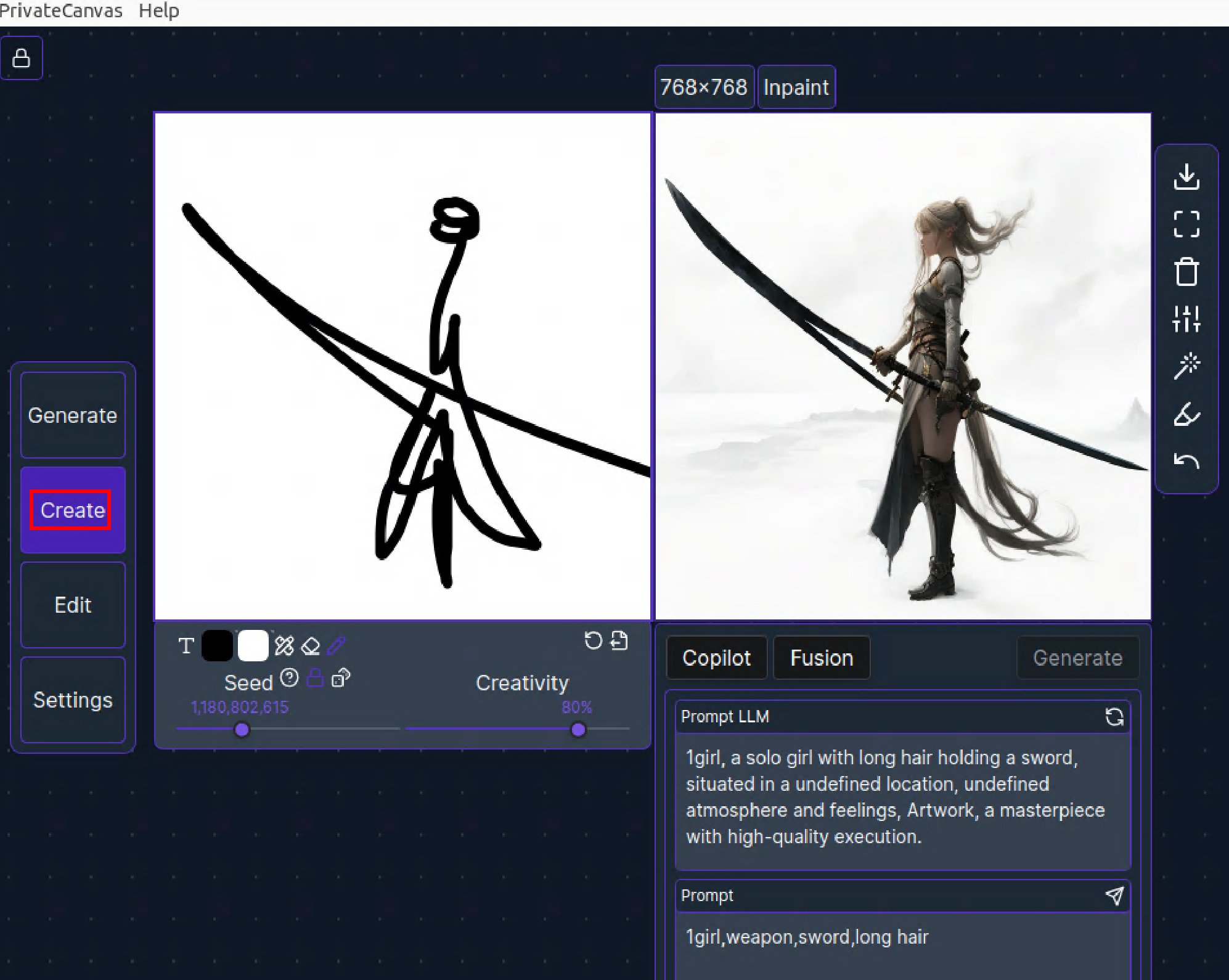Screen dimensions: 1229x980
Task: Click into the Prompt text field
Action: tap(901, 944)
